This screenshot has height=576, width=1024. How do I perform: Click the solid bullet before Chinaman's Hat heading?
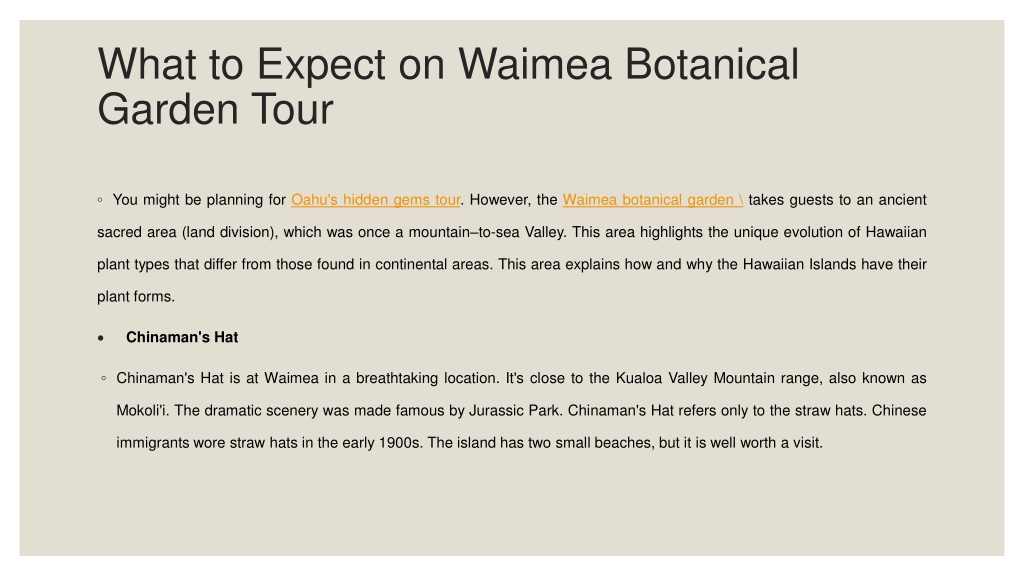click(x=101, y=338)
